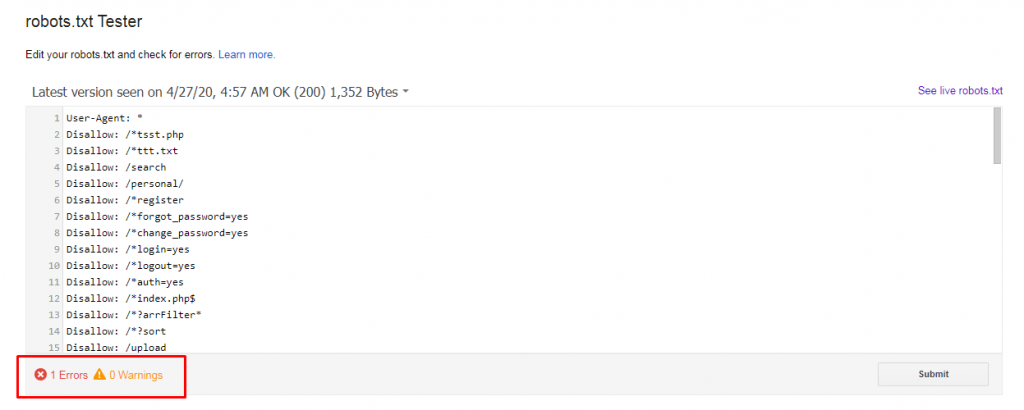Viewport: 1024px width, 410px height.
Task: Click the editor vertical scrollbar thumb
Action: point(997,136)
